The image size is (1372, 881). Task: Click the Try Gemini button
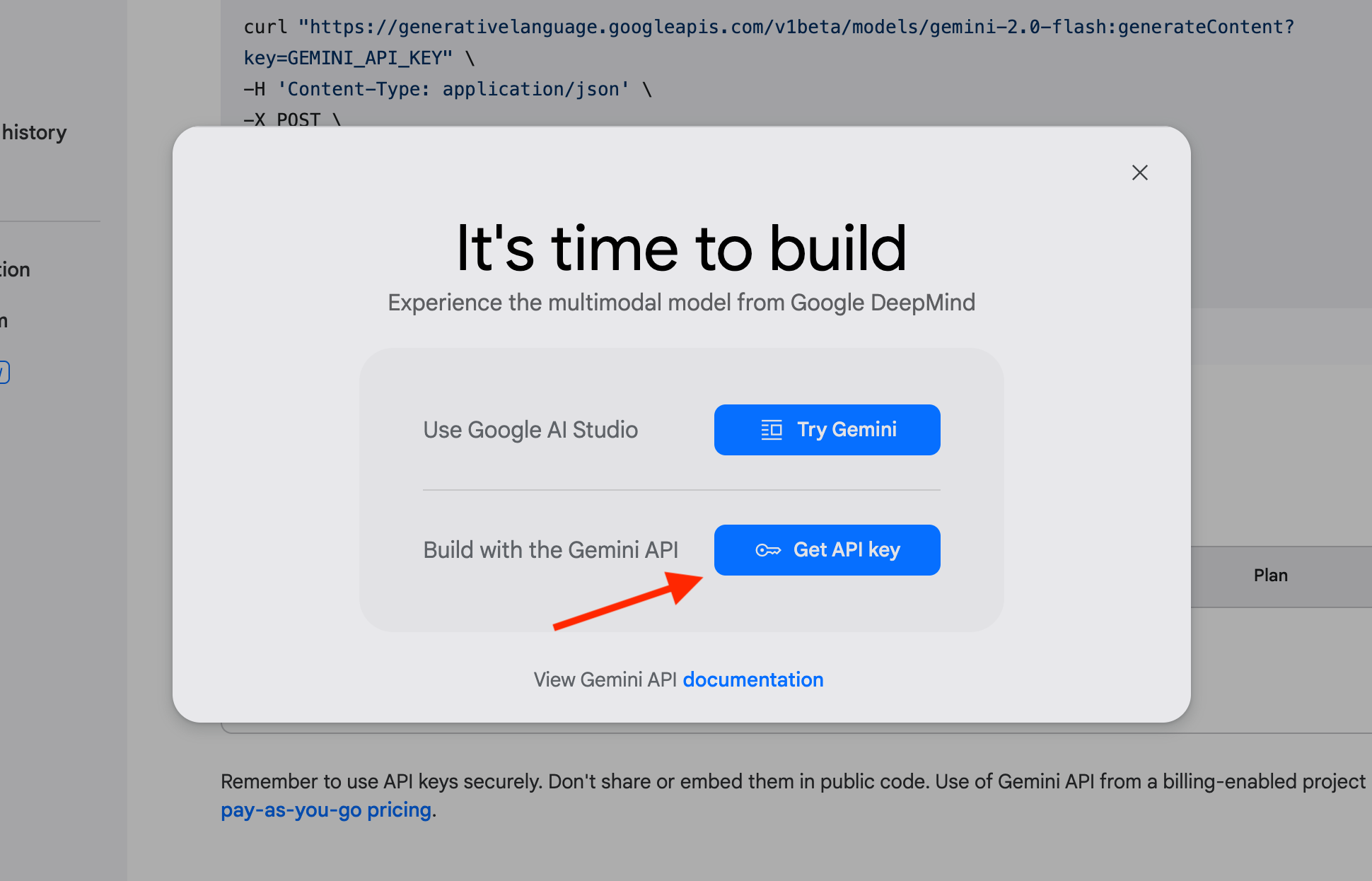827,430
